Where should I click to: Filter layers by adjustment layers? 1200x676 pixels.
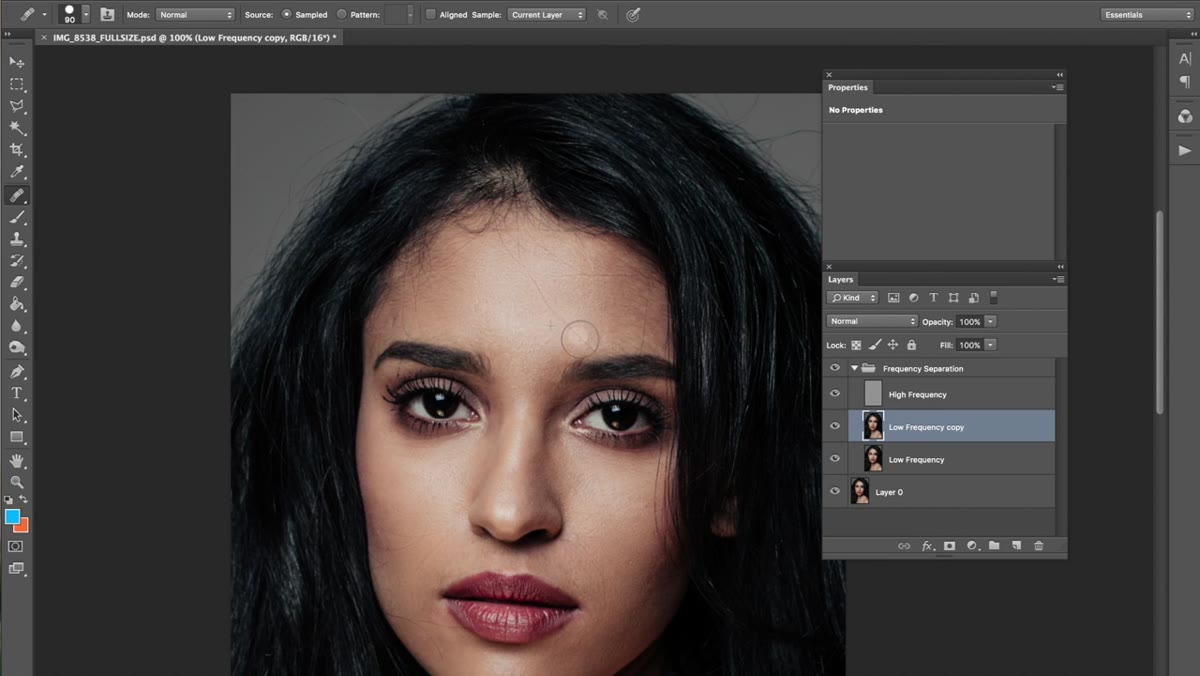click(914, 298)
